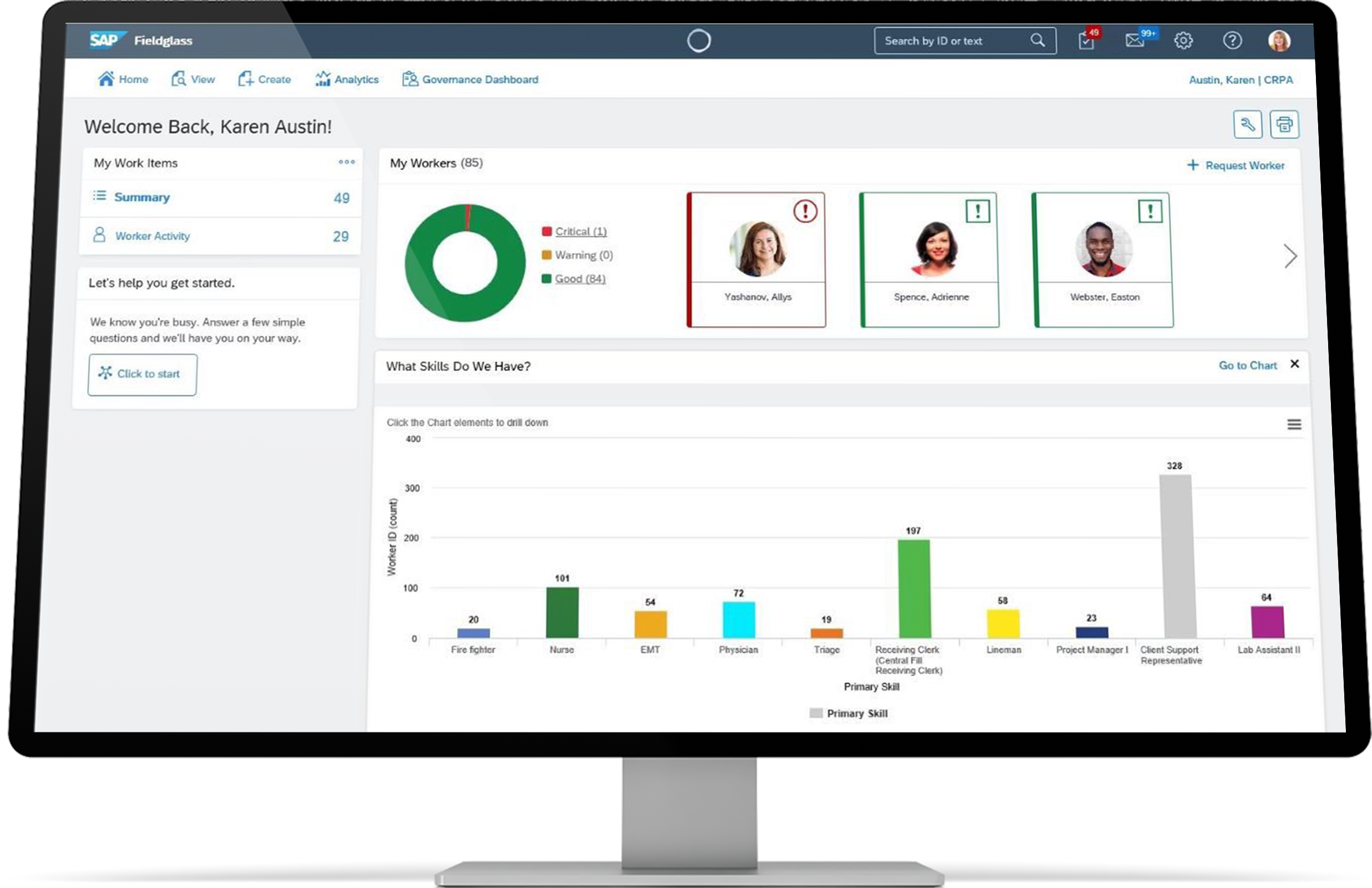This screenshot has height=888, width=1372.
Task: Open the messages envelope icon
Action: [x=1134, y=41]
